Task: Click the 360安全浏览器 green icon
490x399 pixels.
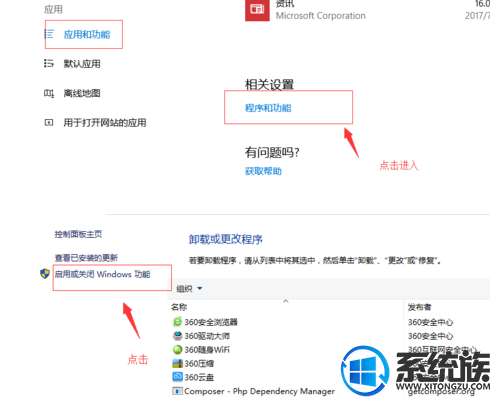Action: coord(177,322)
